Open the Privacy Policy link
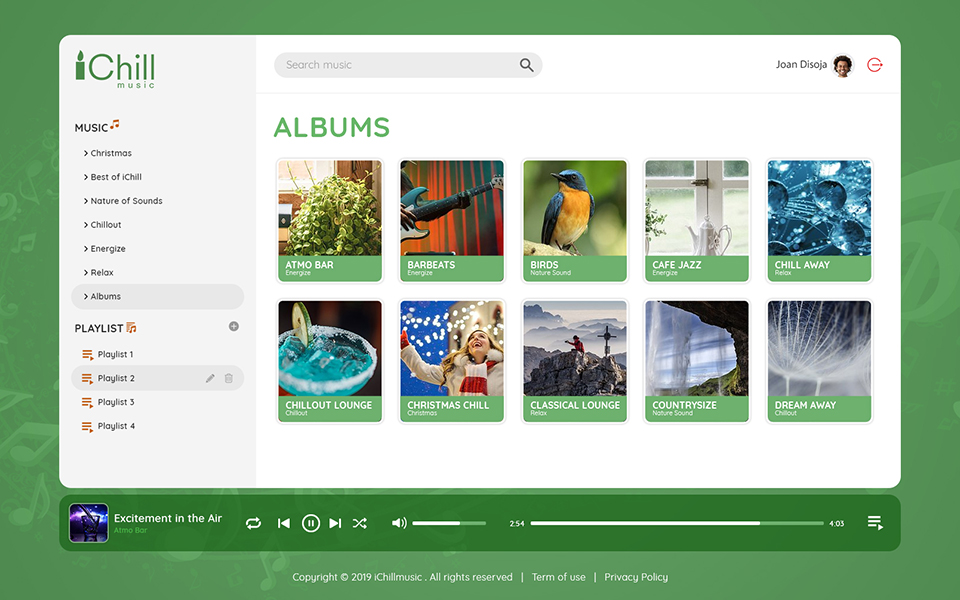Screen dimensions: 960x600 636,577
